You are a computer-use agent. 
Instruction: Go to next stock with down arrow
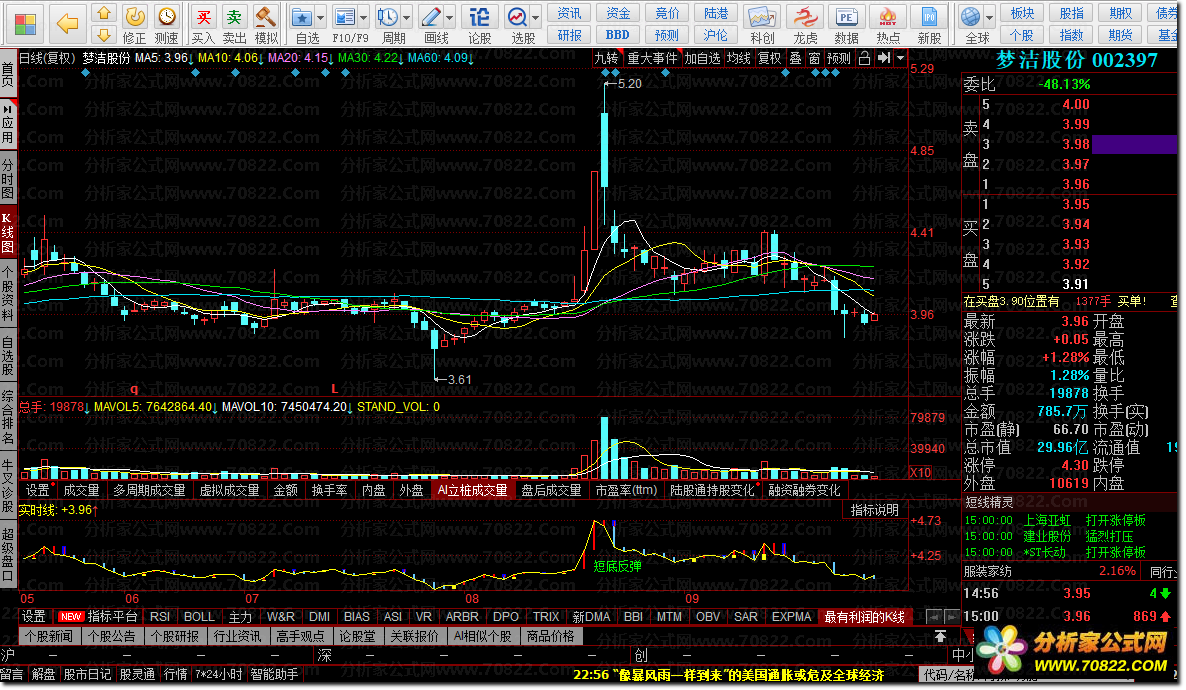[104, 35]
